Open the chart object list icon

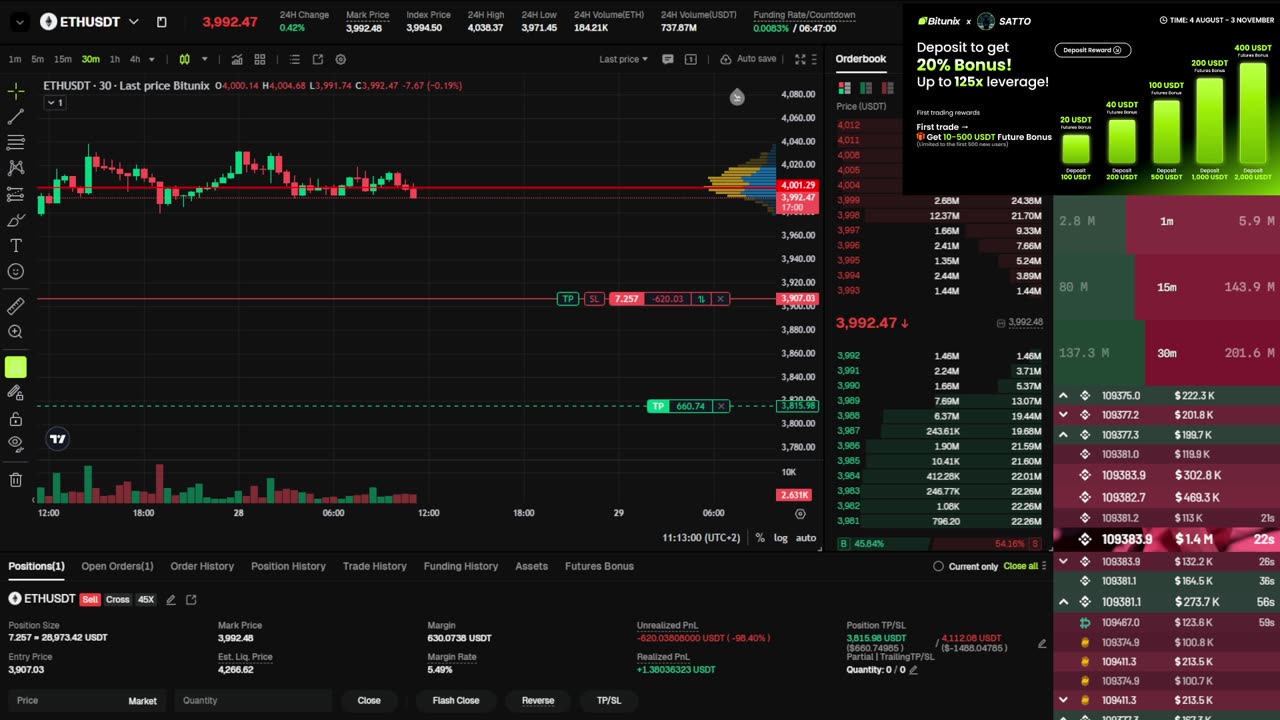pos(295,59)
